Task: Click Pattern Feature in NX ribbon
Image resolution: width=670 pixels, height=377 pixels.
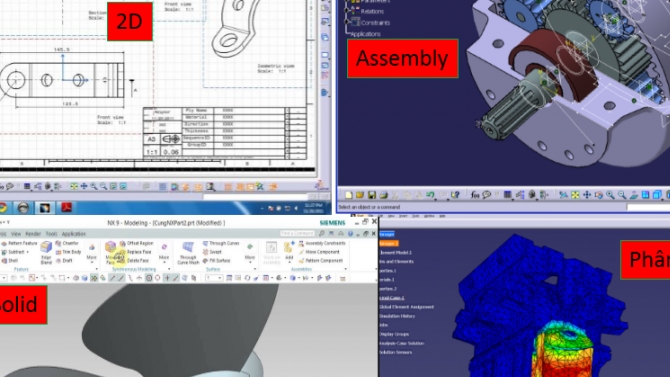Action: [x=20, y=243]
